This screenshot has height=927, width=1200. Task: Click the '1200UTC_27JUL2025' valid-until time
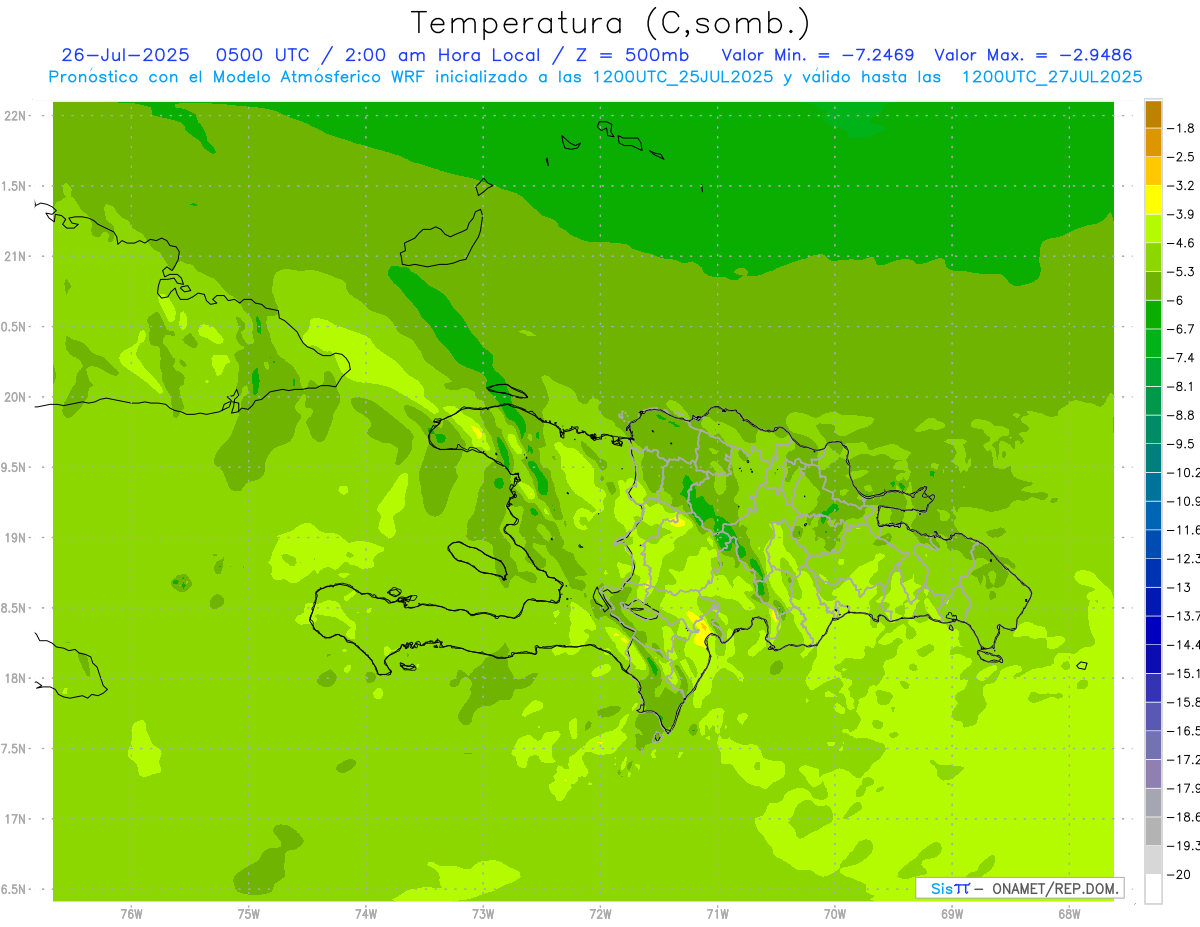(x=1052, y=77)
